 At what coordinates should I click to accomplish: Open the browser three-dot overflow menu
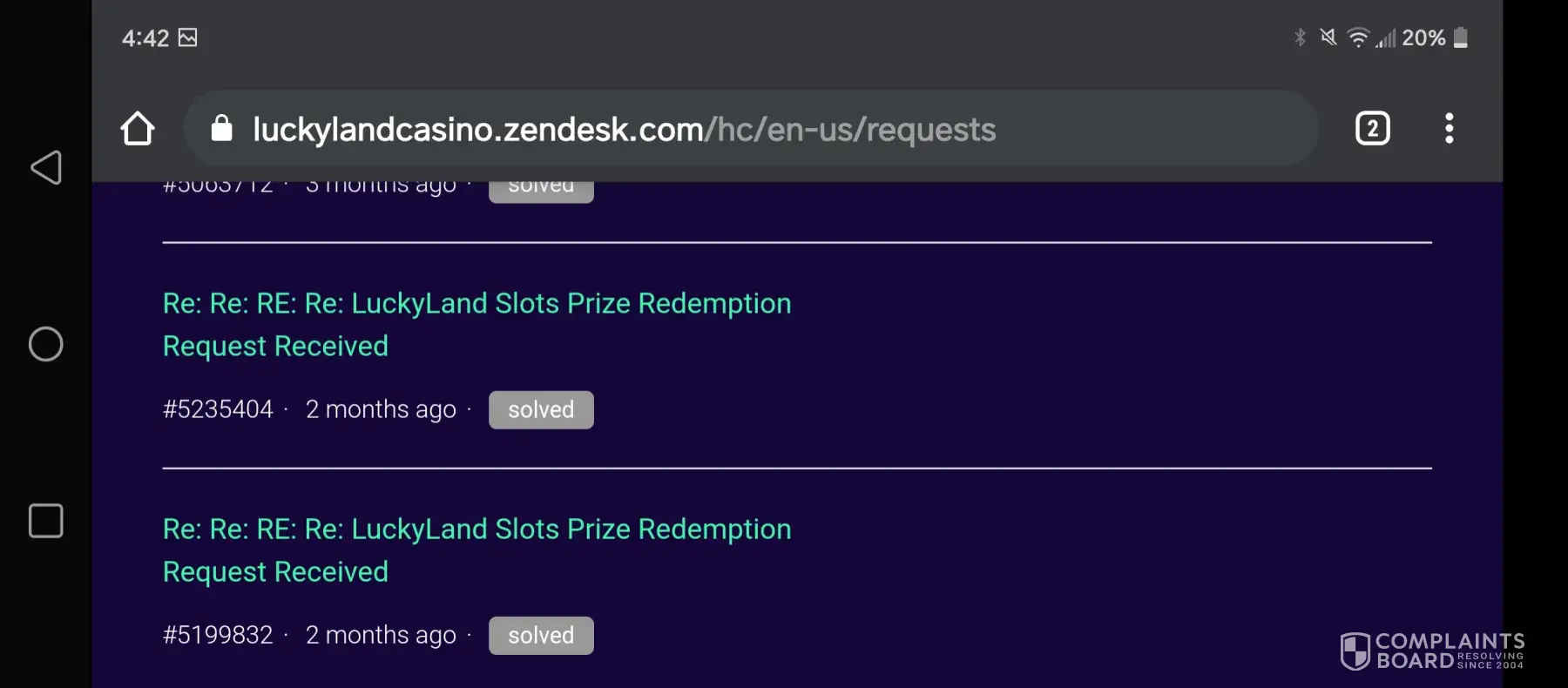pos(1449,129)
